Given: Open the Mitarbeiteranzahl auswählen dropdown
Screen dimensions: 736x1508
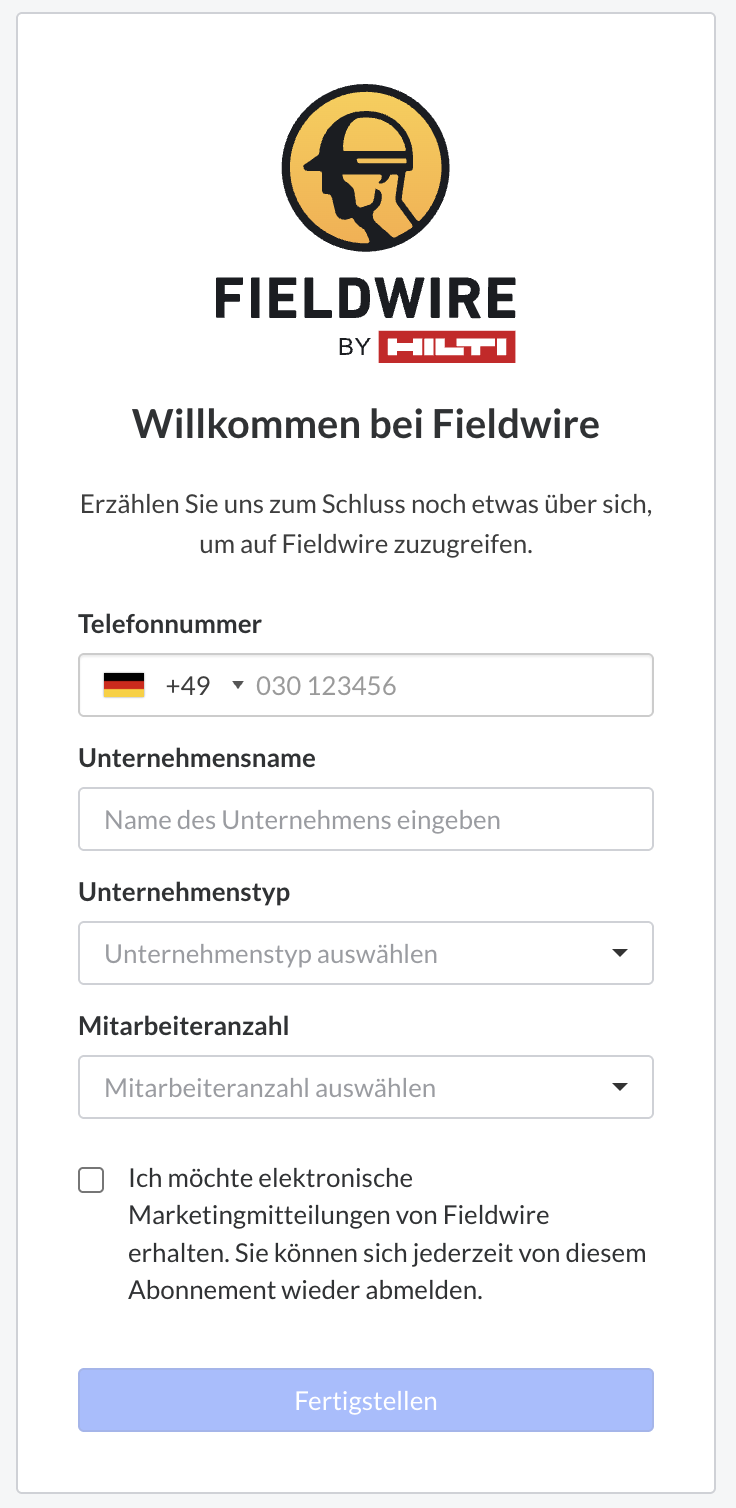Looking at the screenshot, I should coord(366,1088).
